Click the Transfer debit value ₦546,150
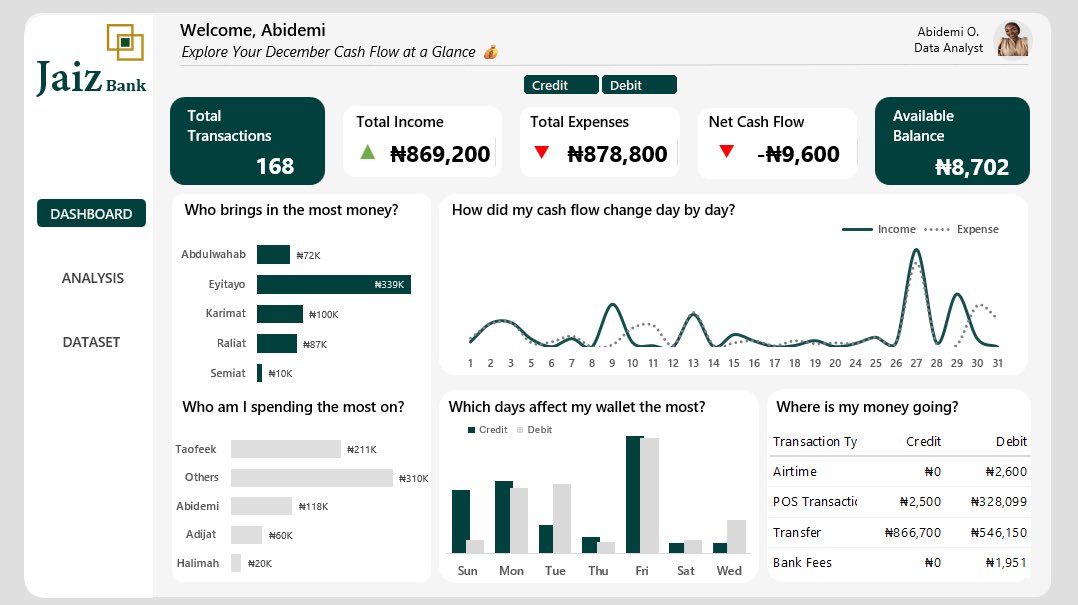Viewport: 1078px width, 605px height. click(999, 533)
